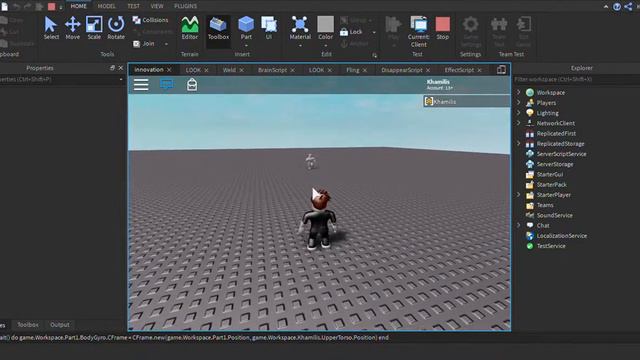640x360 pixels.
Task: Switch to the BrainScript tab
Action: click(272, 70)
